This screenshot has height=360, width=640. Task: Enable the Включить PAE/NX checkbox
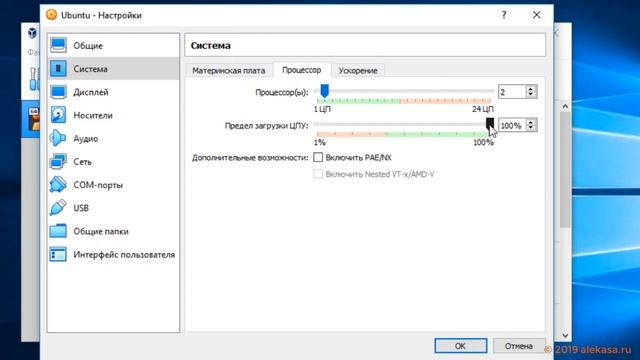[x=318, y=157]
